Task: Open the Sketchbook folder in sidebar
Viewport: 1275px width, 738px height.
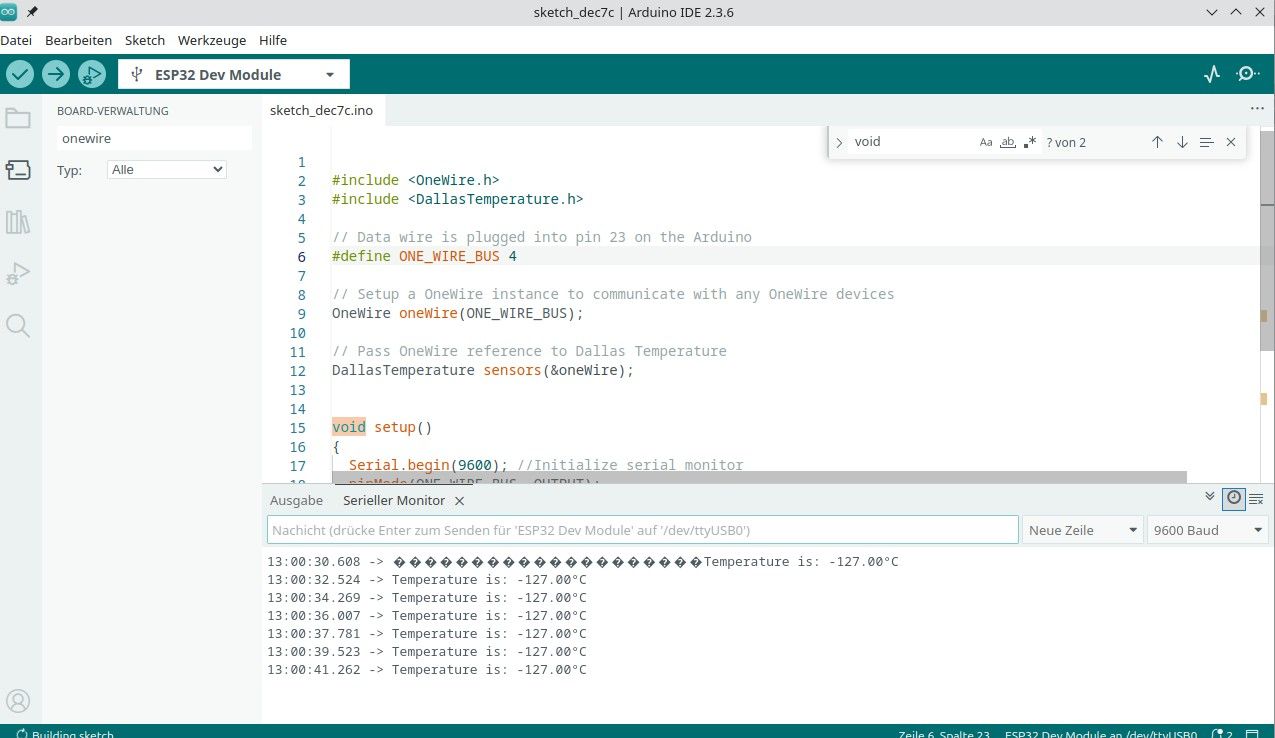Action: 18,119
